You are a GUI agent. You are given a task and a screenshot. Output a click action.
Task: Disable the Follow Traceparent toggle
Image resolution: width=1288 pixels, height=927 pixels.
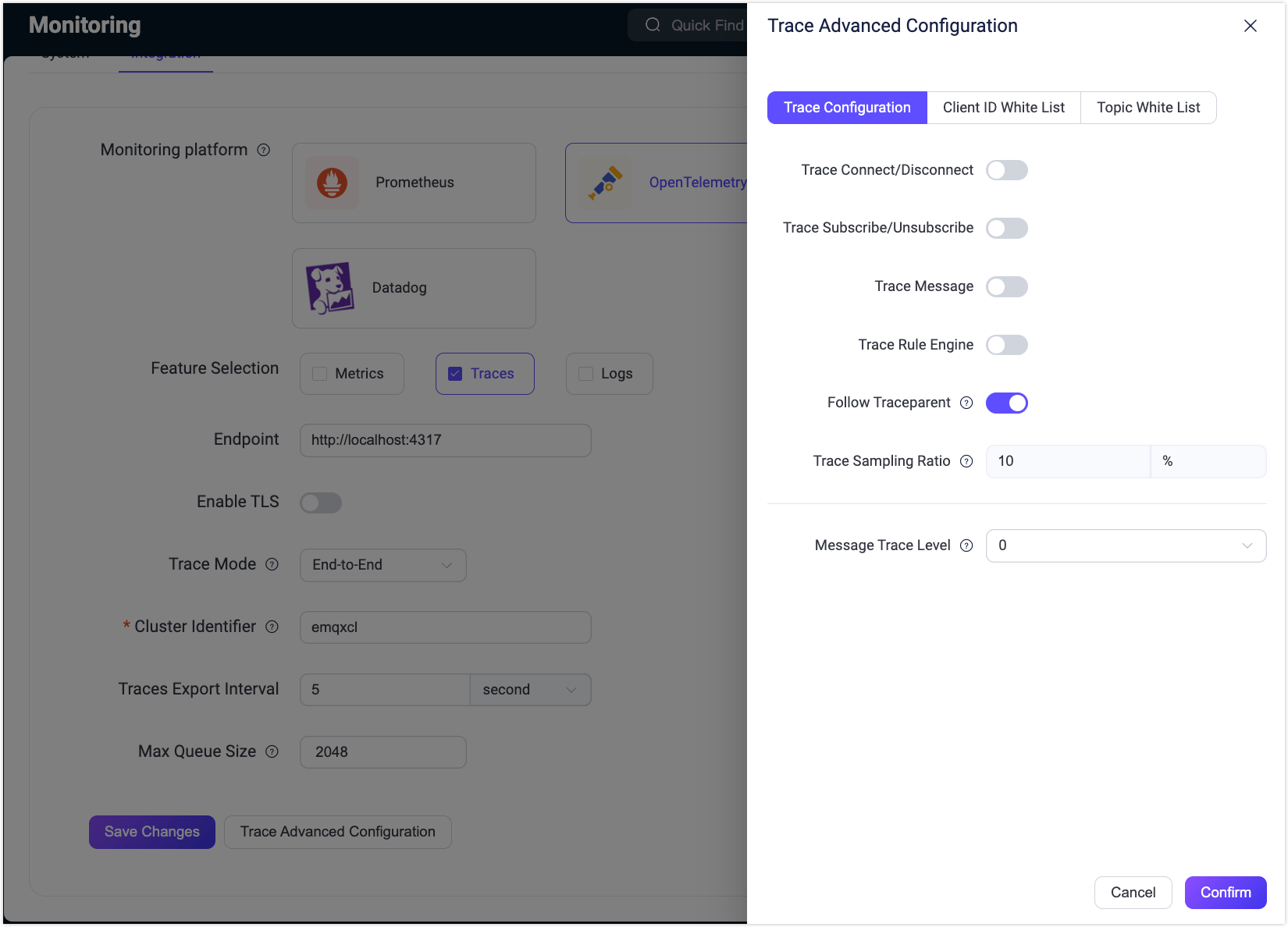point(1006,403)
